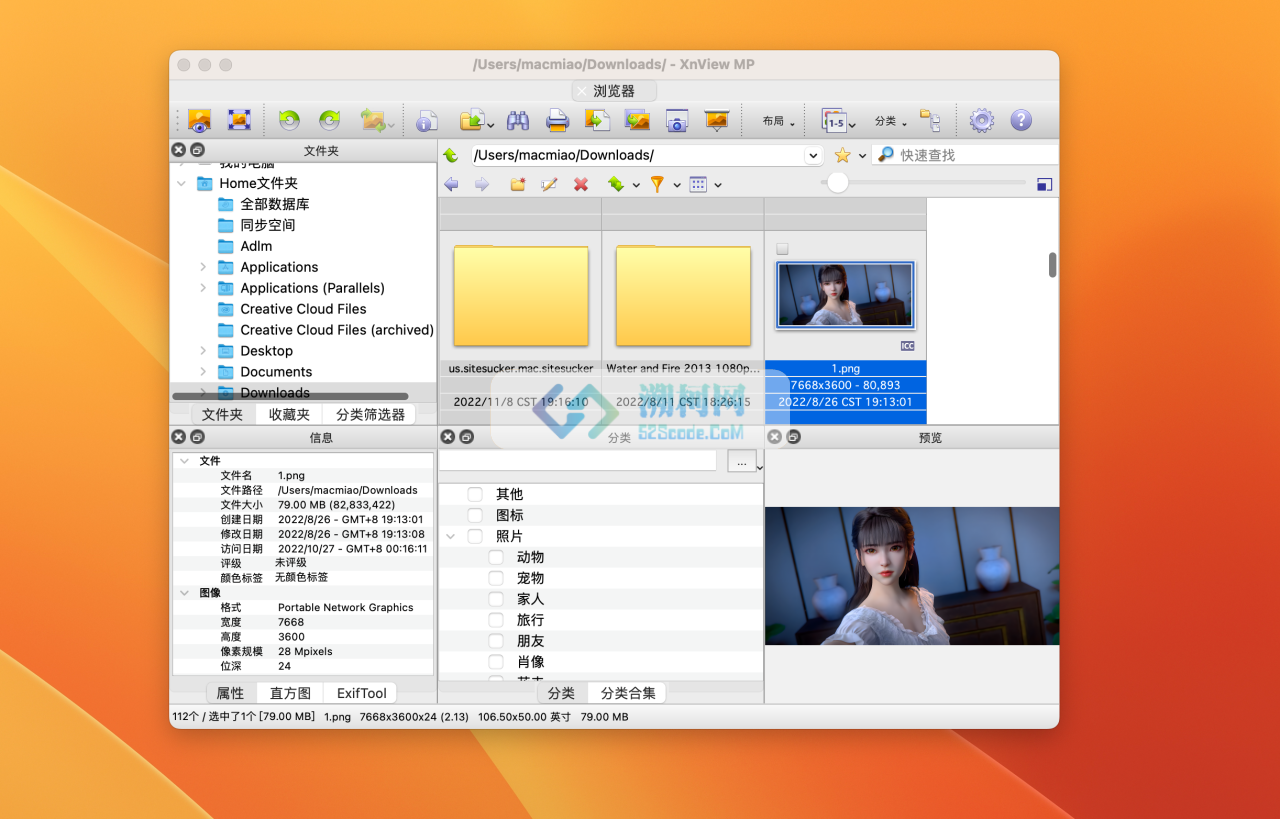Switch to the 分类筛选器 tab

(x=370, y=414)
